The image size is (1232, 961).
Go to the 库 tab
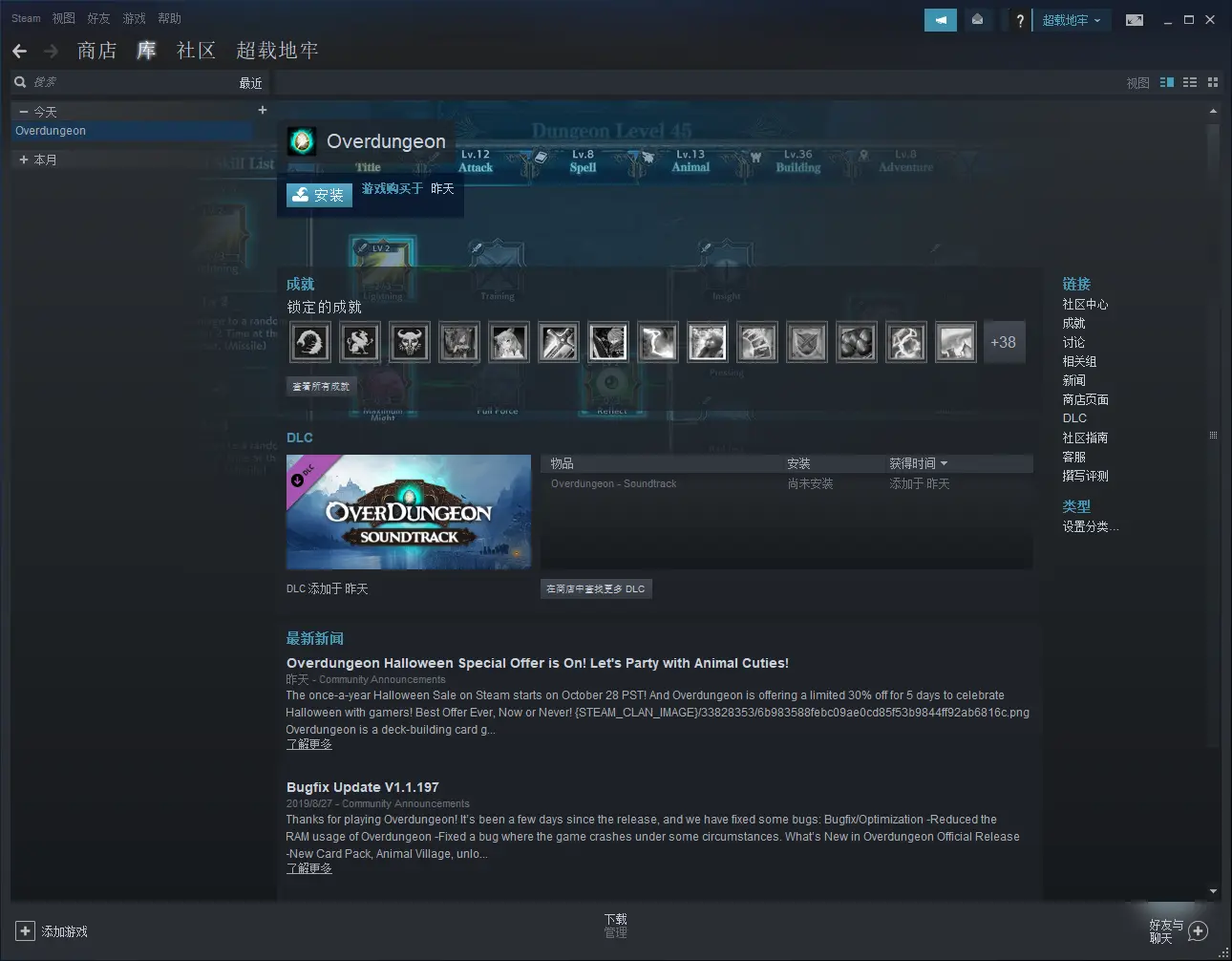(x=146, y=51)
